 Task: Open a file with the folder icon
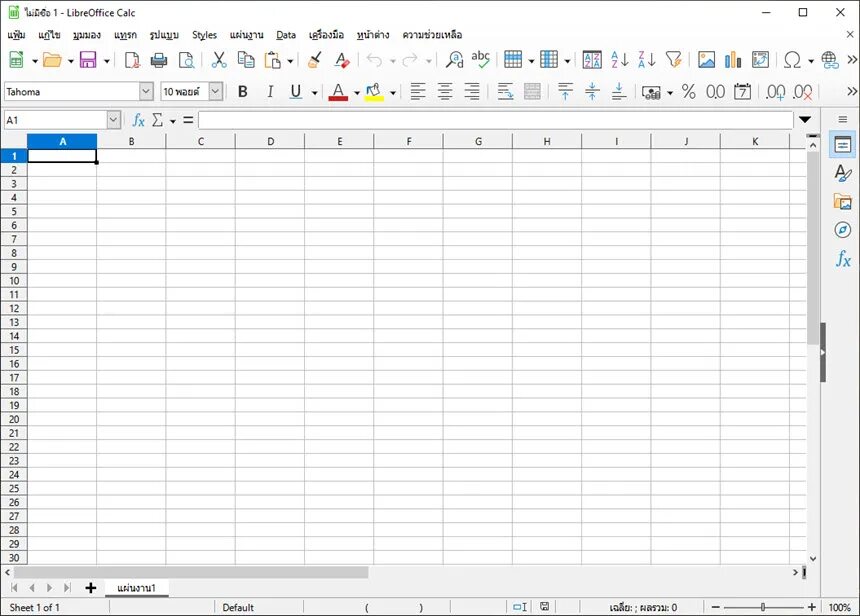tap(52, 60)
